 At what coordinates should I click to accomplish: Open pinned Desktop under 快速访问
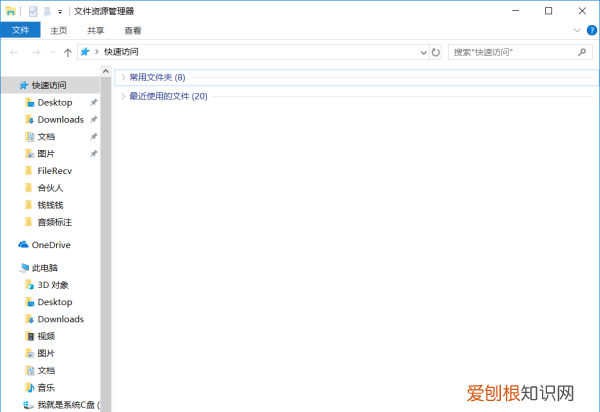55,103
